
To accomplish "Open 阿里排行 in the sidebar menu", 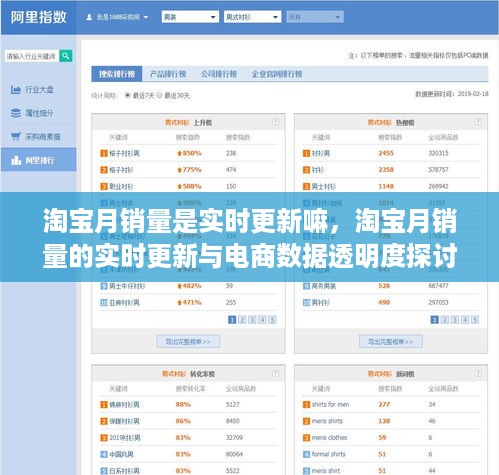I will pos(39,160).
